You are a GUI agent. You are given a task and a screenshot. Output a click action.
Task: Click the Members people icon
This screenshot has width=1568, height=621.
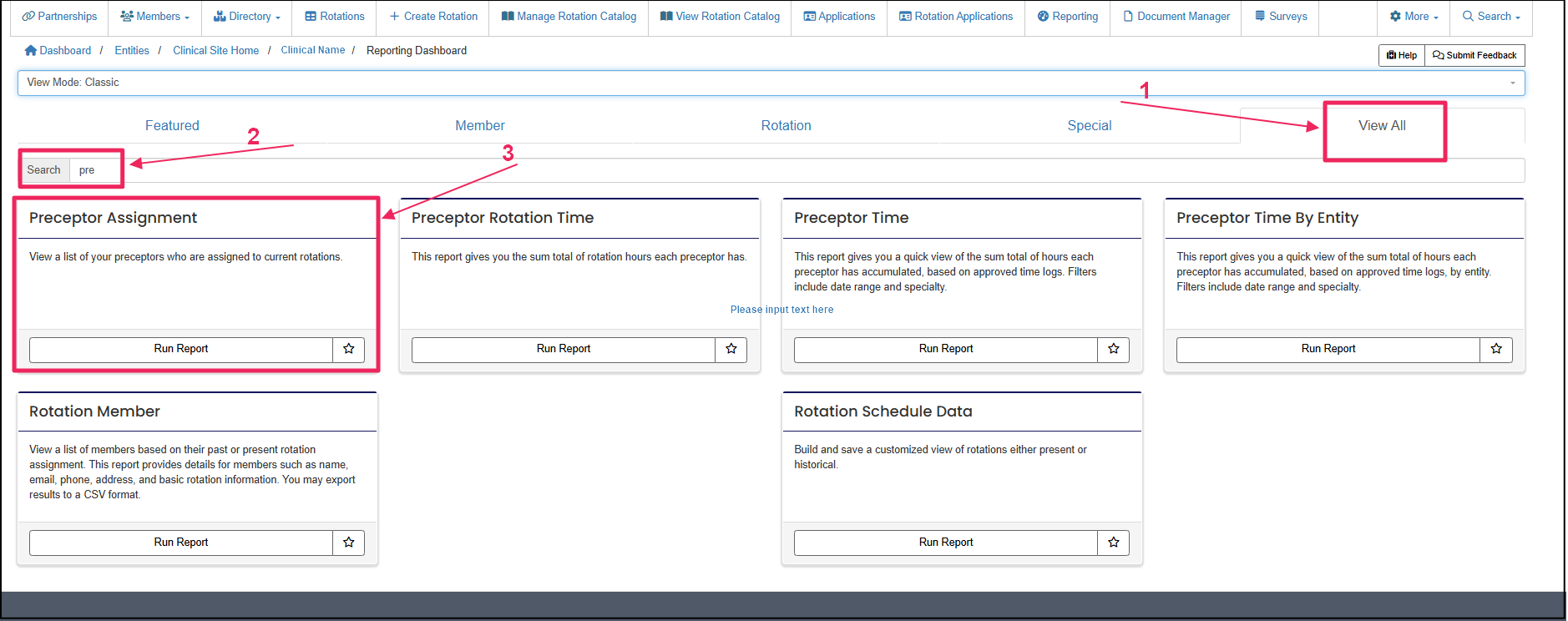[x=127, y=16]
